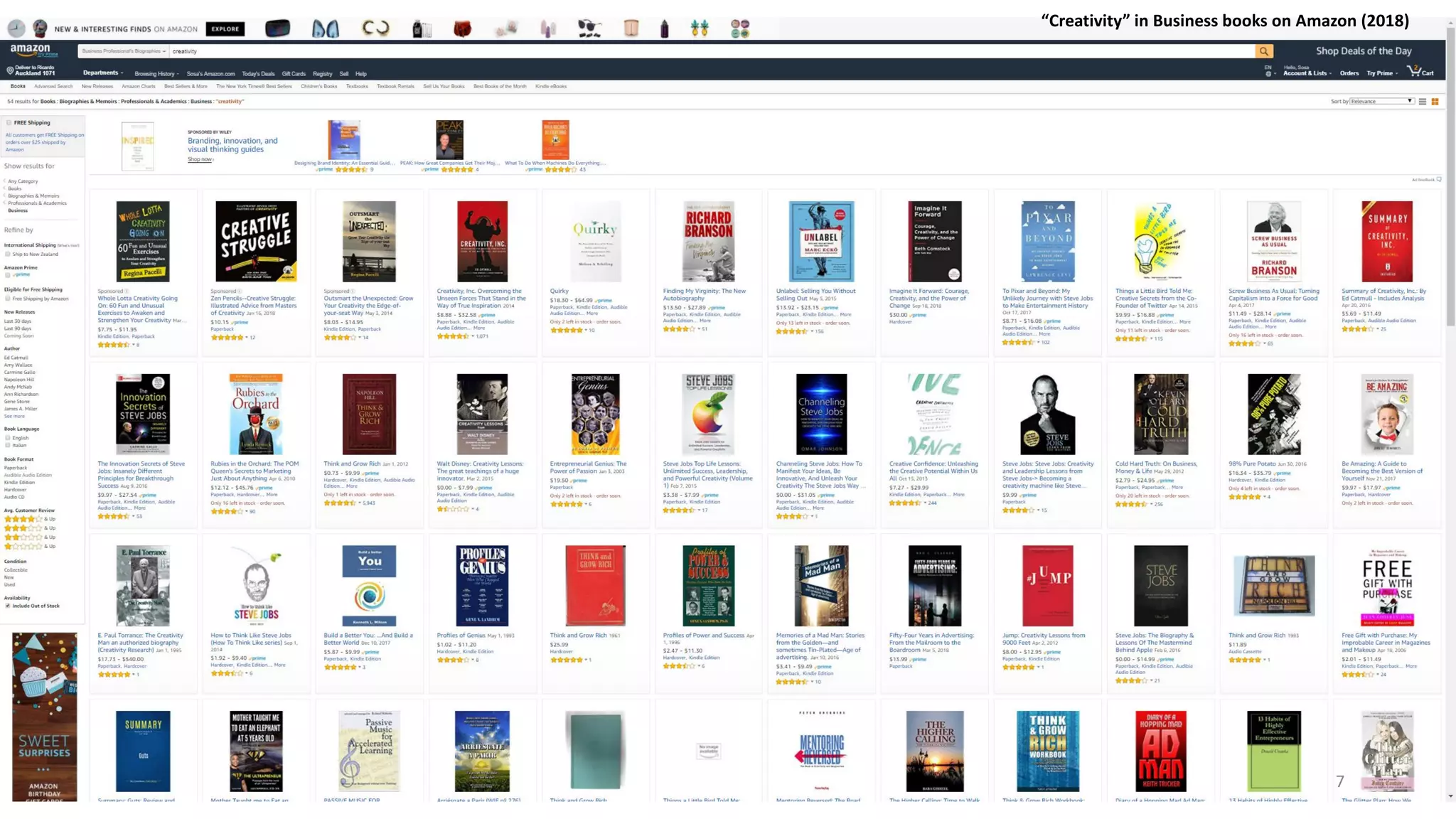Open the New Releases tab

tap(97, 86)
